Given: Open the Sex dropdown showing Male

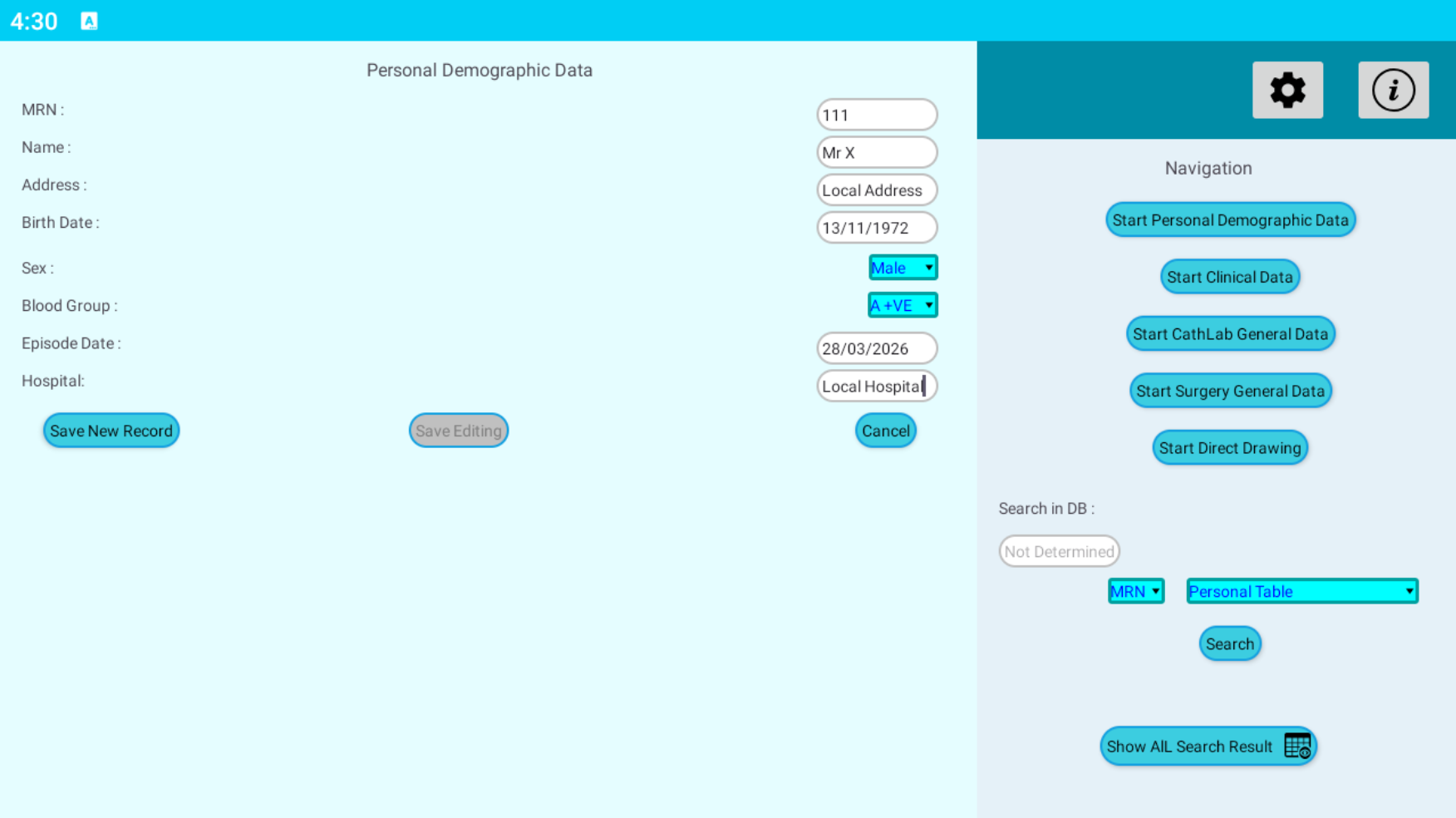Looking at the screenshot, I should 903,268.
